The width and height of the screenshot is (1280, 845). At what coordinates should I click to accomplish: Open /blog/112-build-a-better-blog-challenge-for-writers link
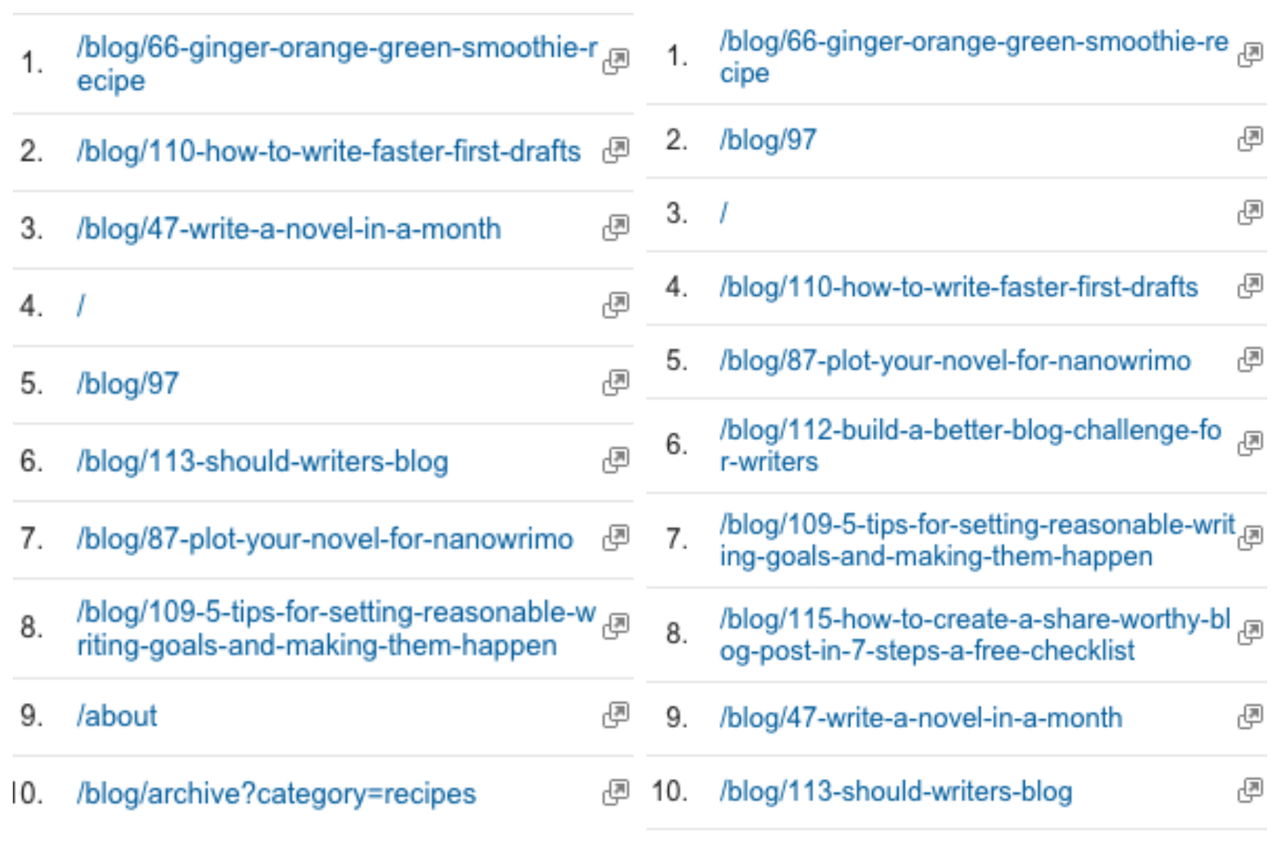point(970,446)
